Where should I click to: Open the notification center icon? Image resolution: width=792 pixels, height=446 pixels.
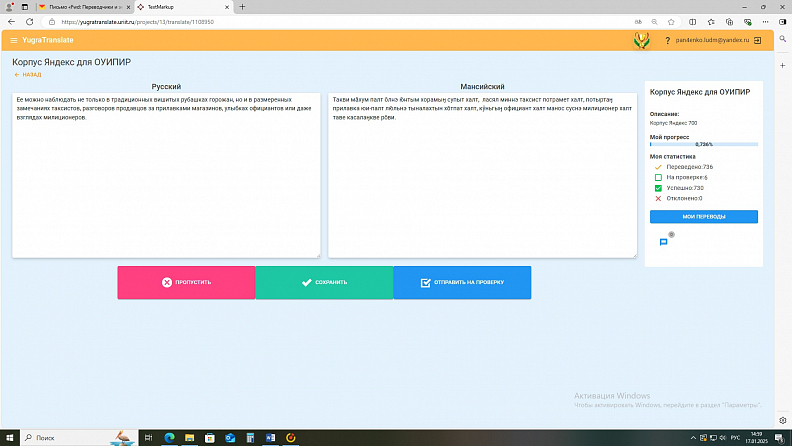(x=780, y=438)
